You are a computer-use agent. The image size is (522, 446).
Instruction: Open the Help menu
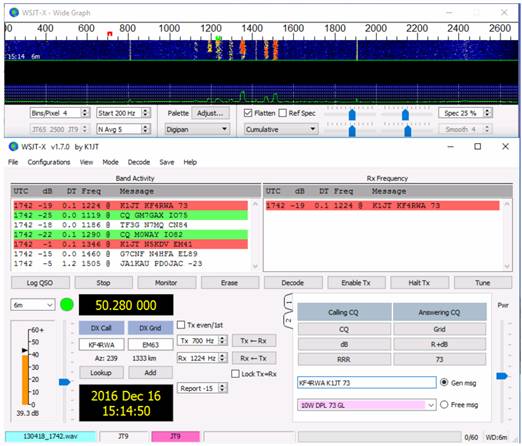coord(190,162)
